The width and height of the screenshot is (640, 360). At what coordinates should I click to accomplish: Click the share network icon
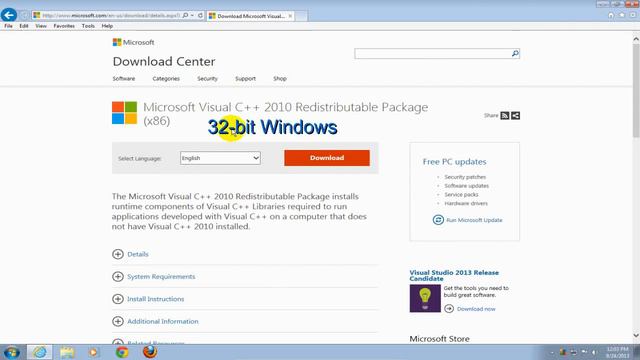click(516, 116)
